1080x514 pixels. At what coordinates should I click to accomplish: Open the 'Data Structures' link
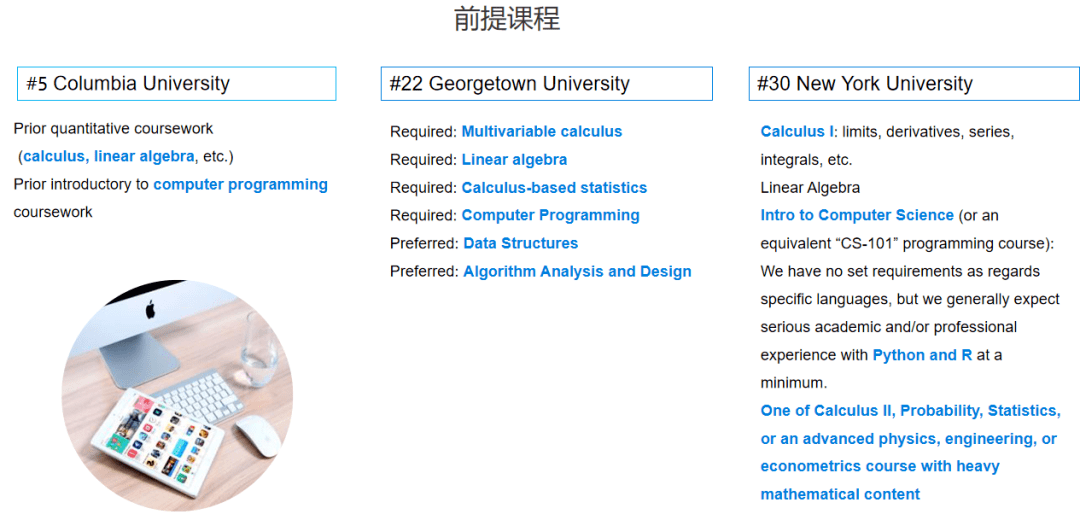tap(520, 243)
